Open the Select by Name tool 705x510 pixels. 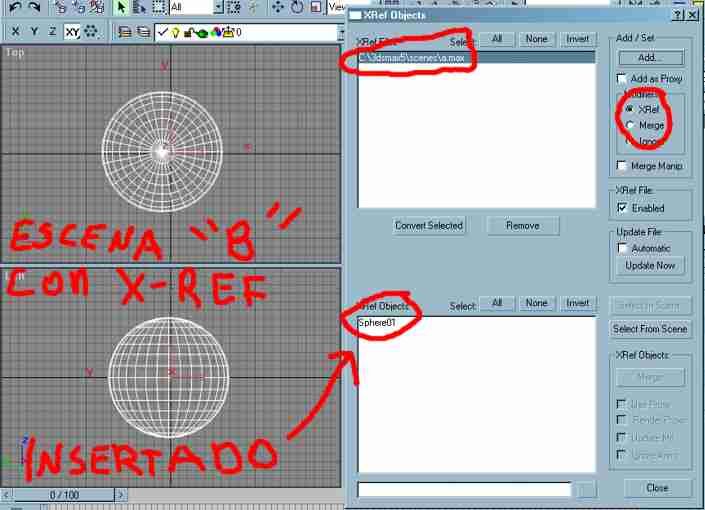(140, 7)
